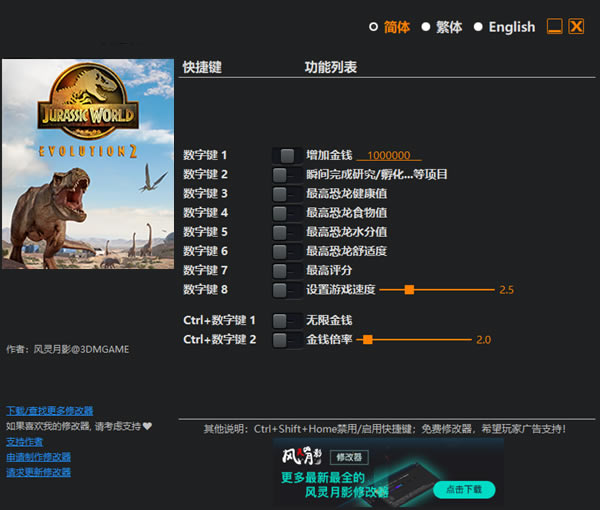Click the money amount input field

coord(389,155)
